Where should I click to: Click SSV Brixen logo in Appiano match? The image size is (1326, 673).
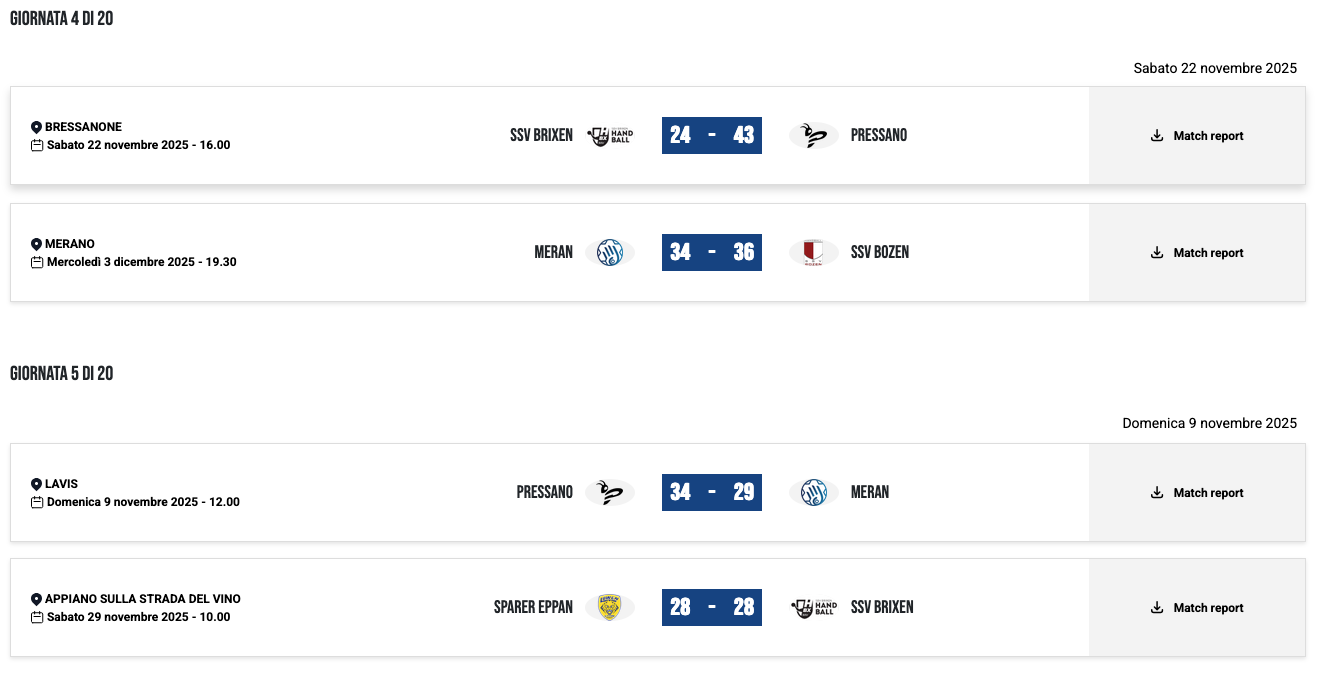[x=813, y=607]
